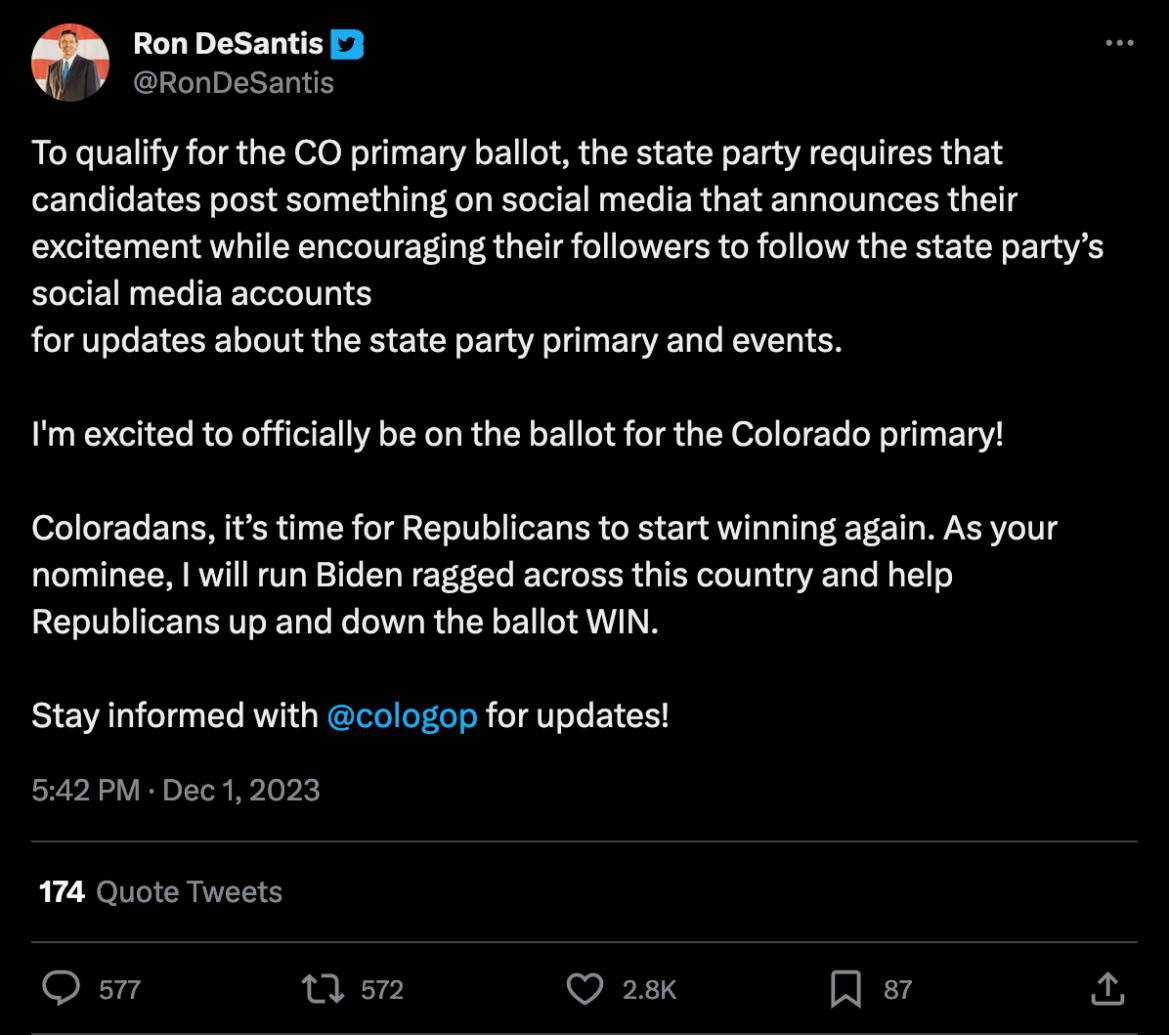The image size is (1169, 1035).
Task: Open the @cologop mention link
Action: (402, 715)
